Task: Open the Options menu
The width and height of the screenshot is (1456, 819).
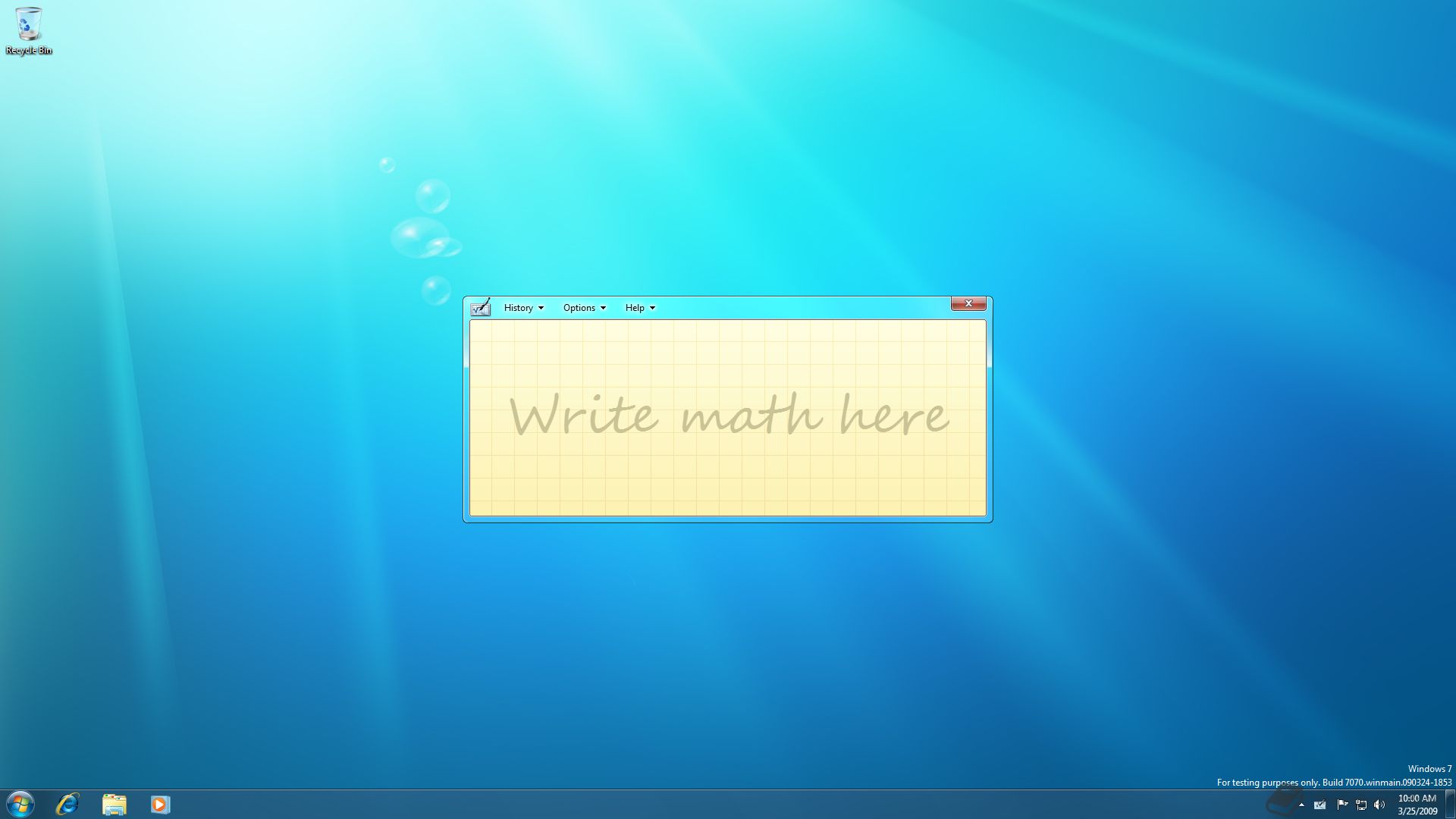Action: pyautogui.click(x=584, y=308)
